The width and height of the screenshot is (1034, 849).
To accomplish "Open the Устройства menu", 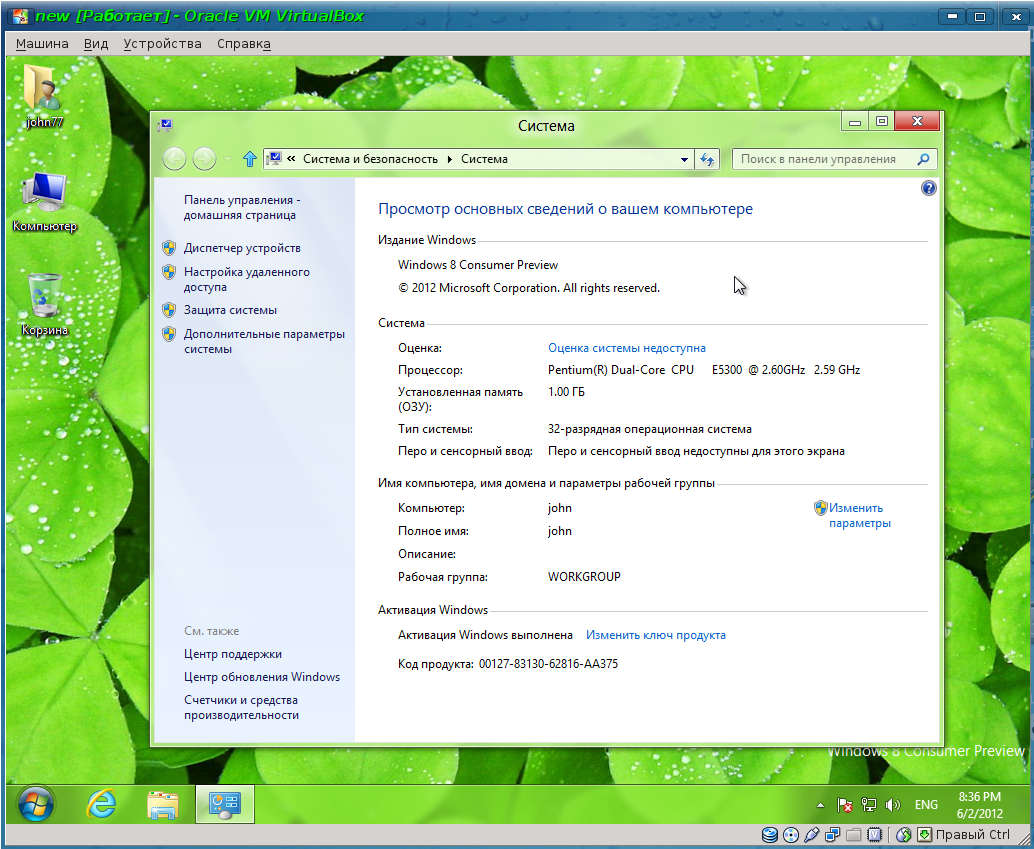I will click(x=162, y=44).
